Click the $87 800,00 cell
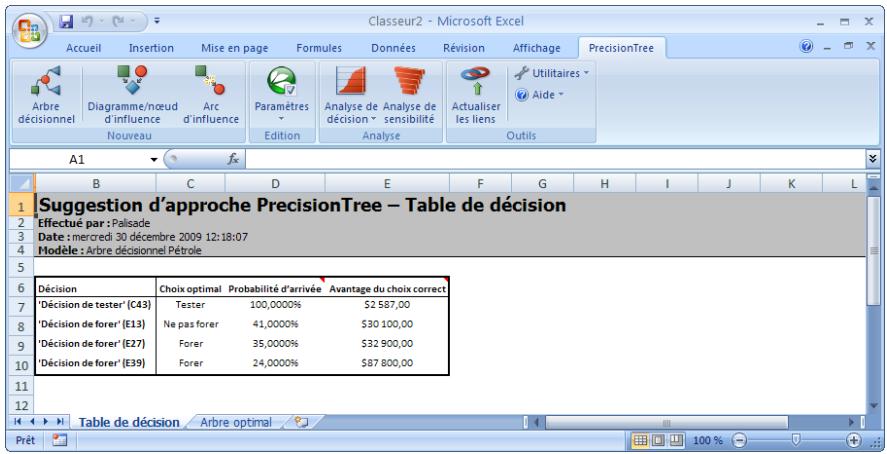 (387, 363)
